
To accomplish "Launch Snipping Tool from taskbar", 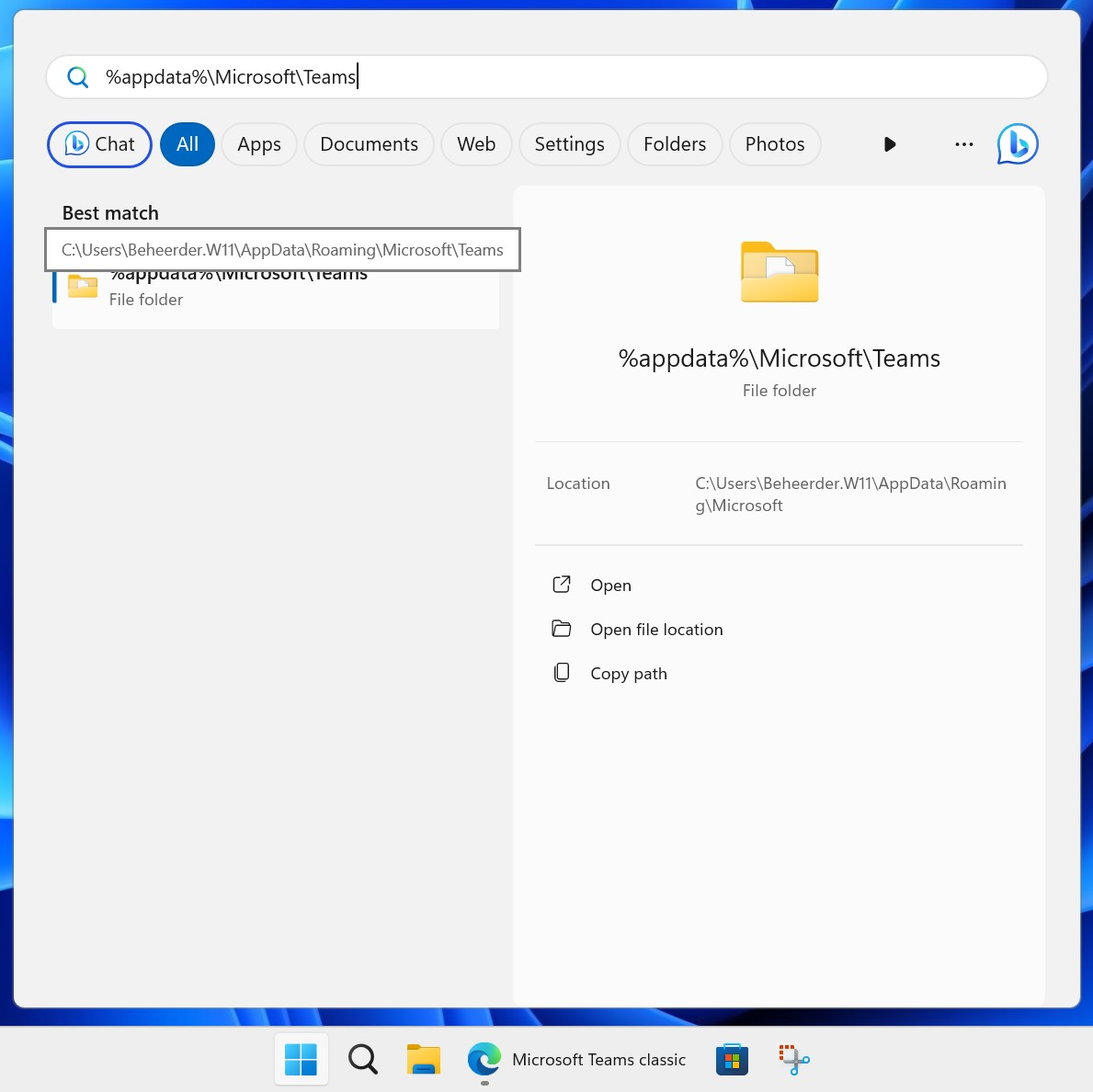I will click(x=793, y=1059).
